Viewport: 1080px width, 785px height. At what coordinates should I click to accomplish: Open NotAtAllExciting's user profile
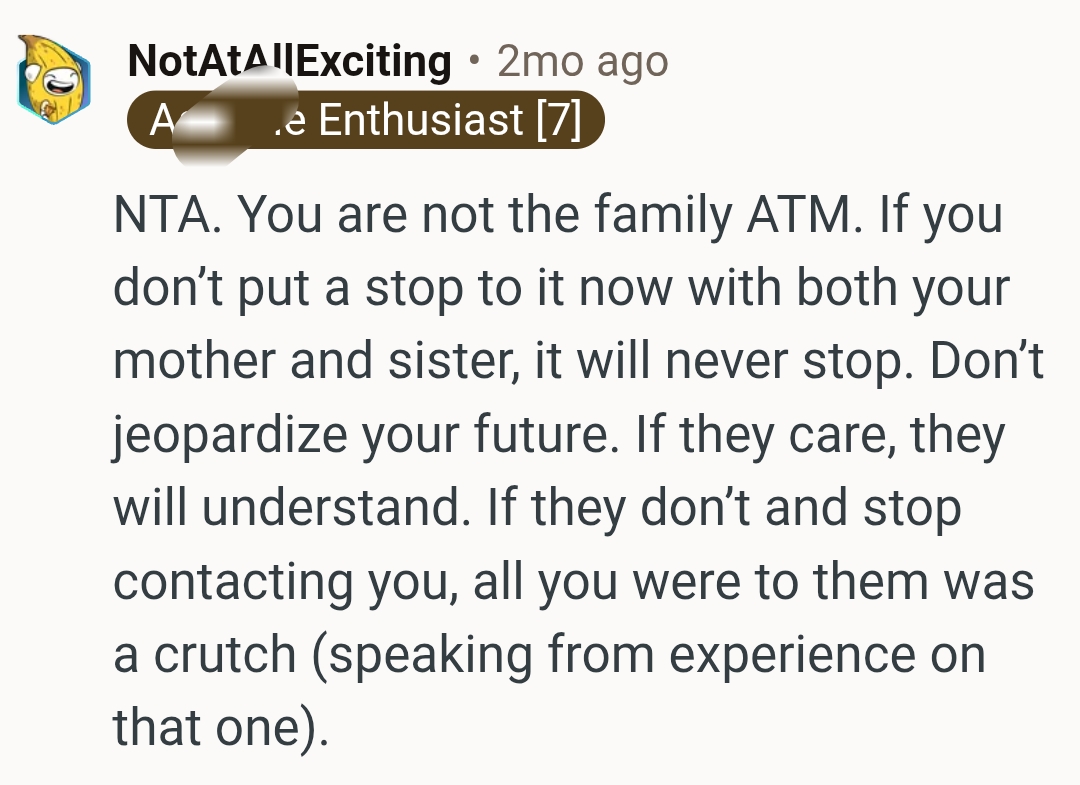[290, 62]
